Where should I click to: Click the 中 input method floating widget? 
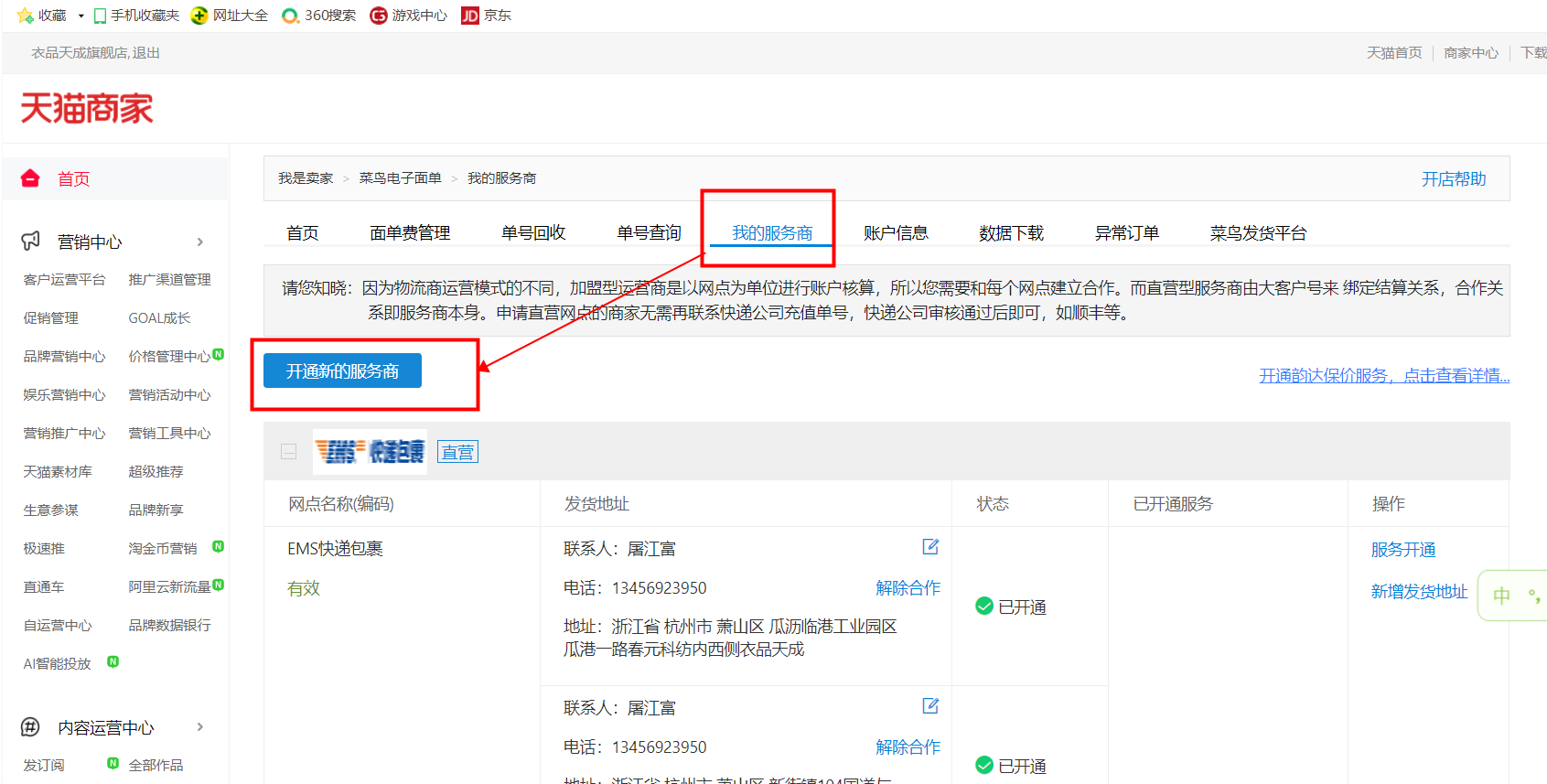[x=1501, y=596]
